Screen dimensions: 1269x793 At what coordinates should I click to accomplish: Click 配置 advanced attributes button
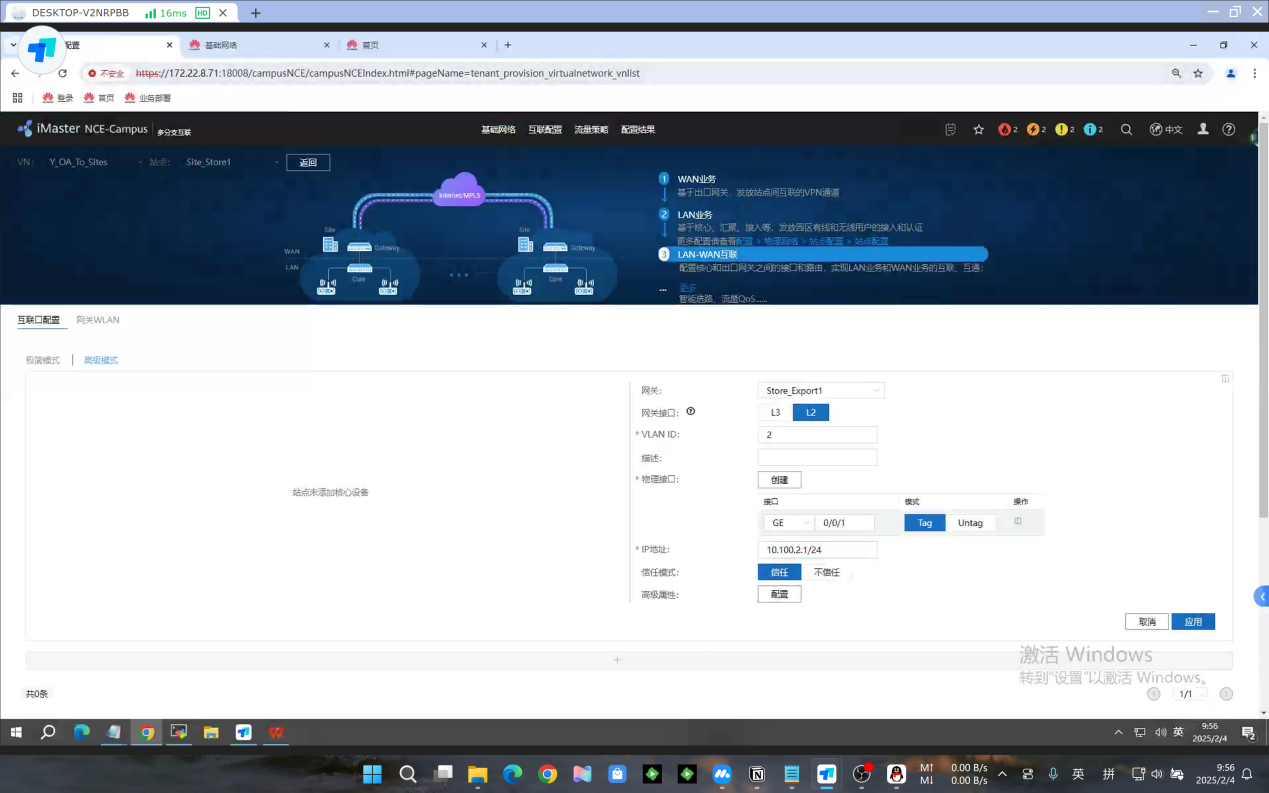tap(779, 594)
